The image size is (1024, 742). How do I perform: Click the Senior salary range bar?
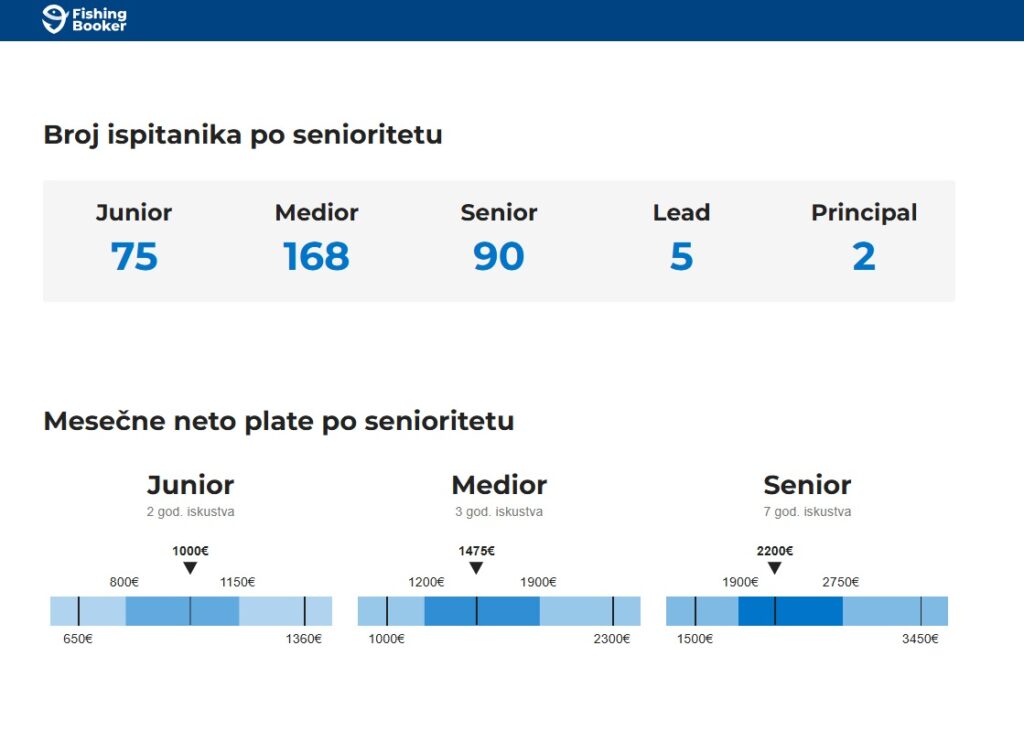(807, 611)
